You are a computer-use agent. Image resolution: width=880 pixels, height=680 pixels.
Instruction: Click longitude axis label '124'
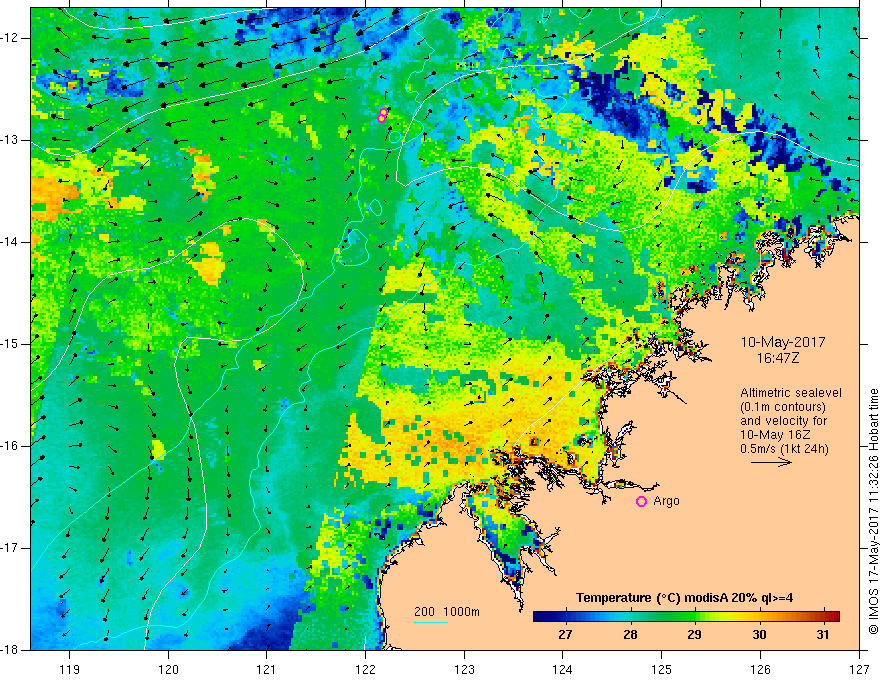tap(563, 669)
